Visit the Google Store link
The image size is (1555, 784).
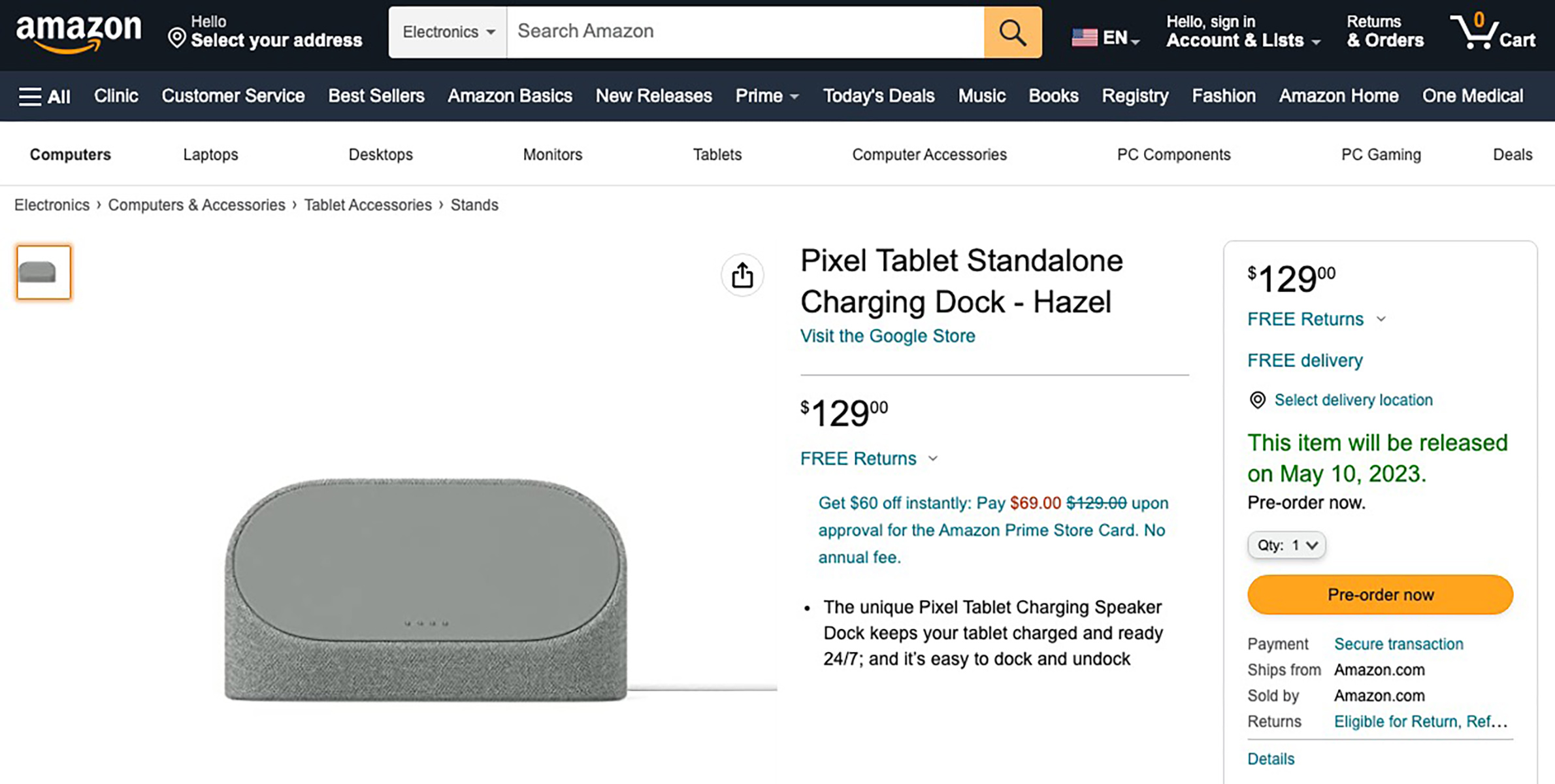(x=887, y=336)
